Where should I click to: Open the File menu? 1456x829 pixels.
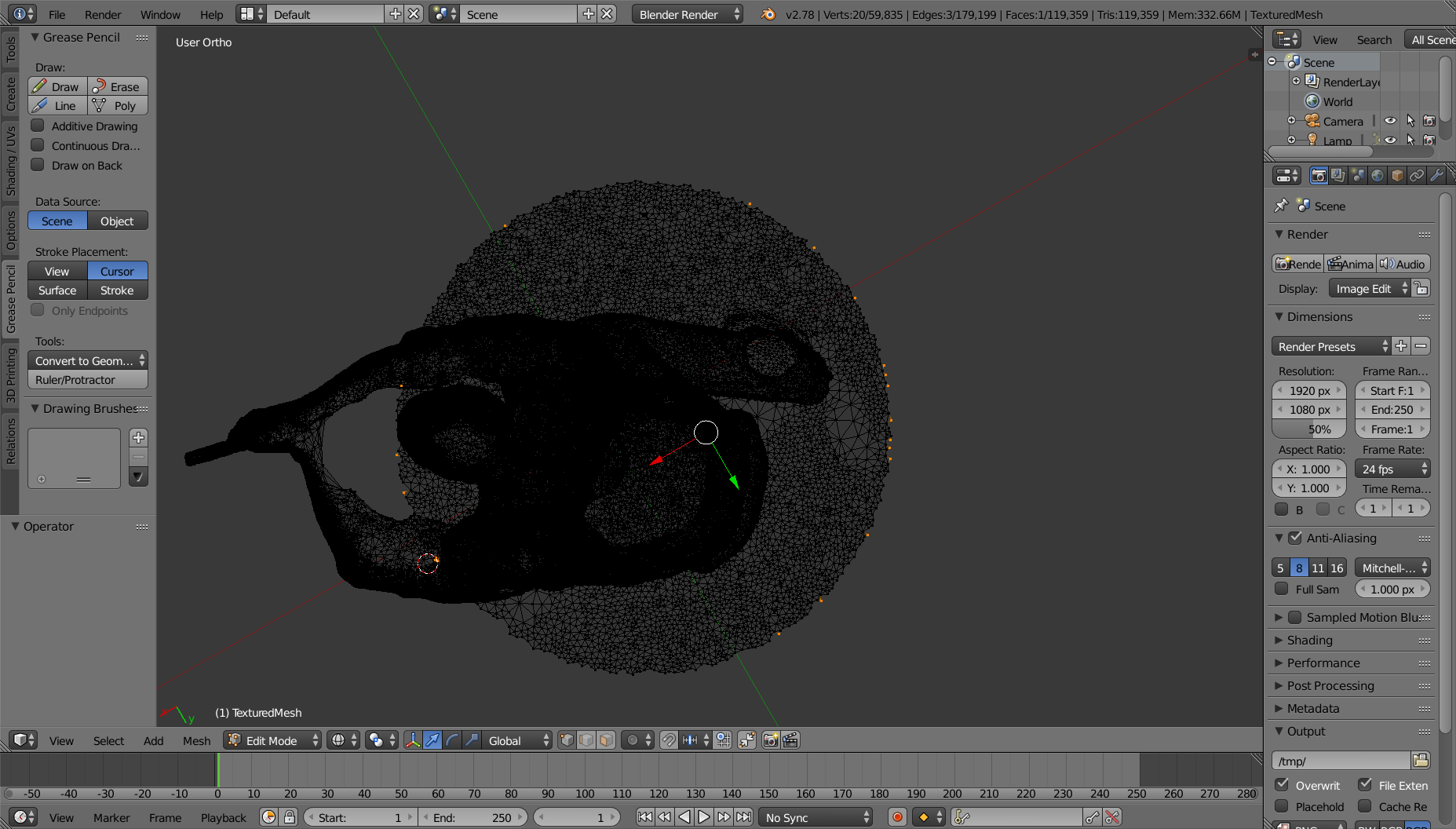pyautogui.click(x=57, y=14)
